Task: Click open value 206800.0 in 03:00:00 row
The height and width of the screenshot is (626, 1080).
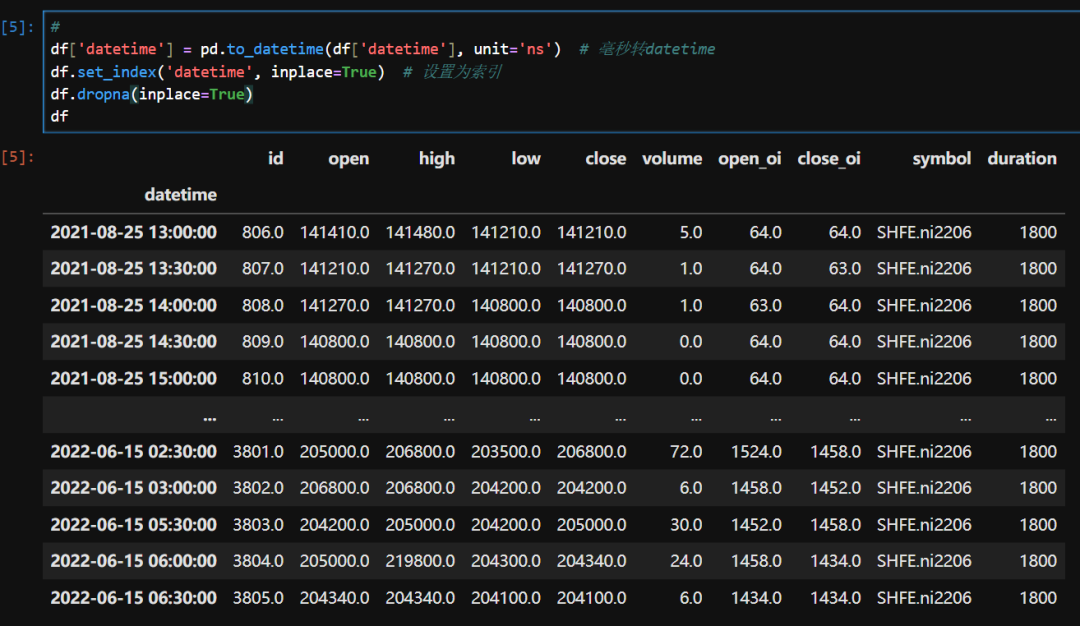Action: coord(335,488)
